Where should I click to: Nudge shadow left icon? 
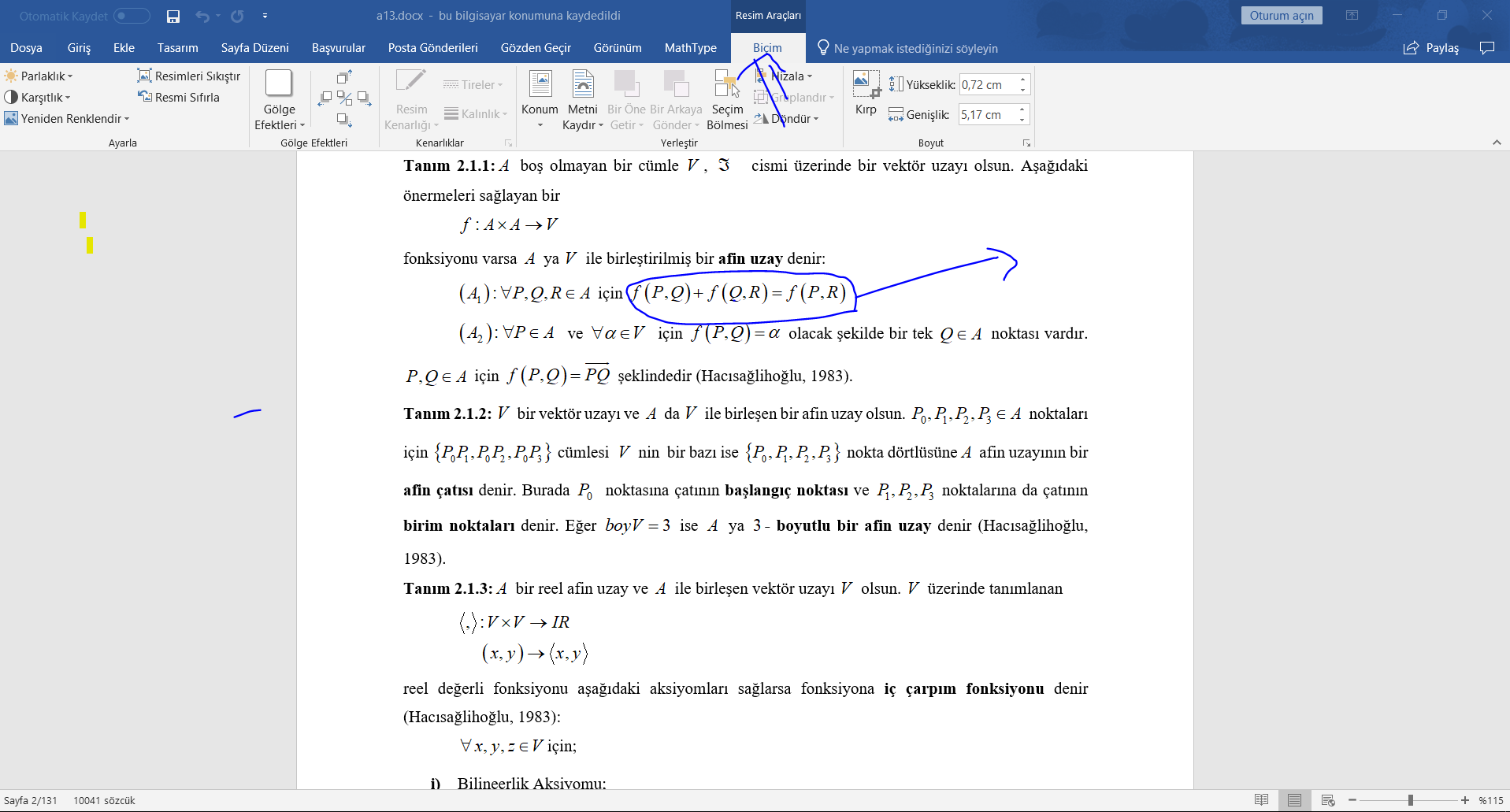[325, 98]
